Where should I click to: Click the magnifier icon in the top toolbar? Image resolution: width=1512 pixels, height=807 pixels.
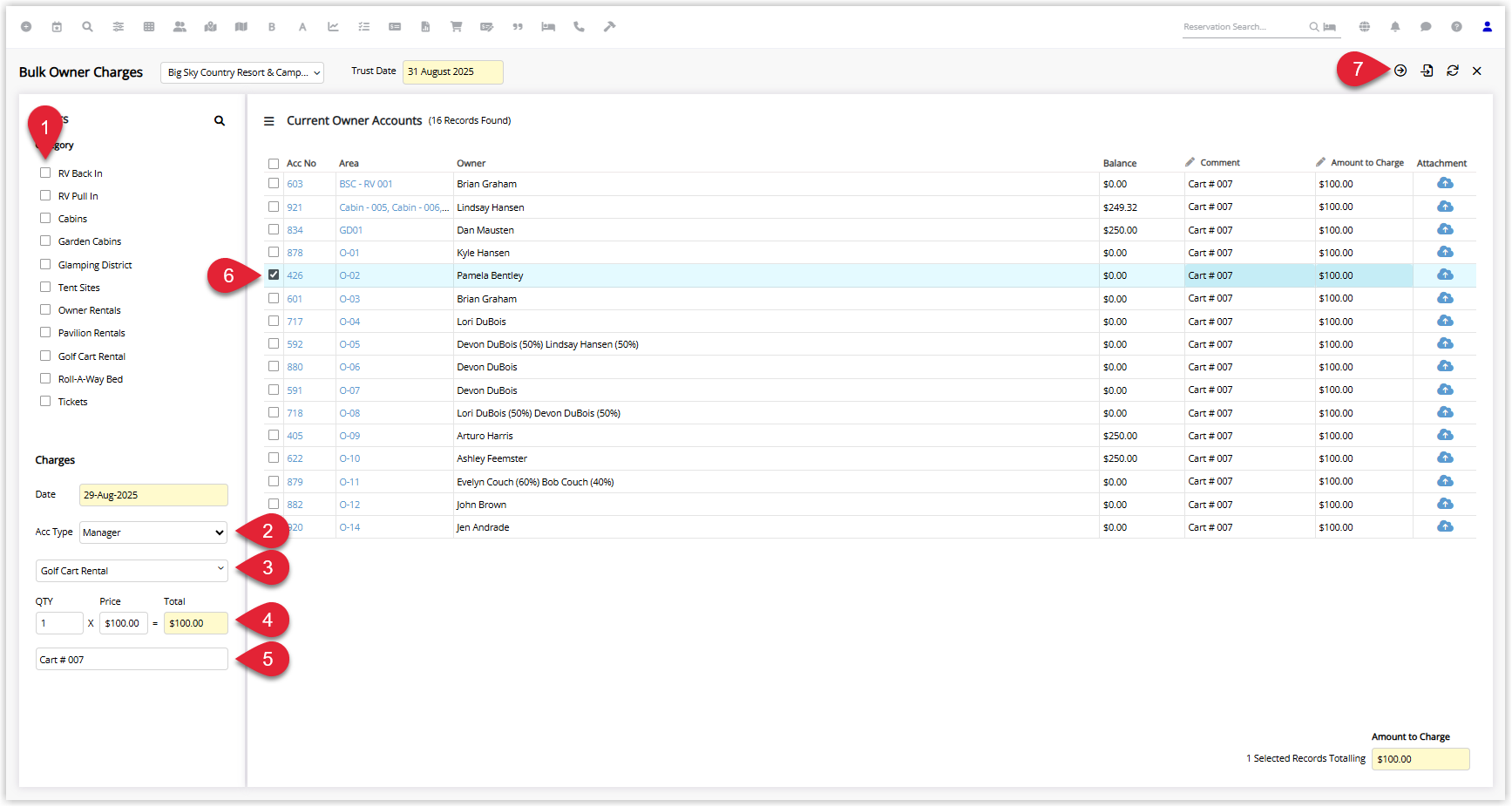87,27
